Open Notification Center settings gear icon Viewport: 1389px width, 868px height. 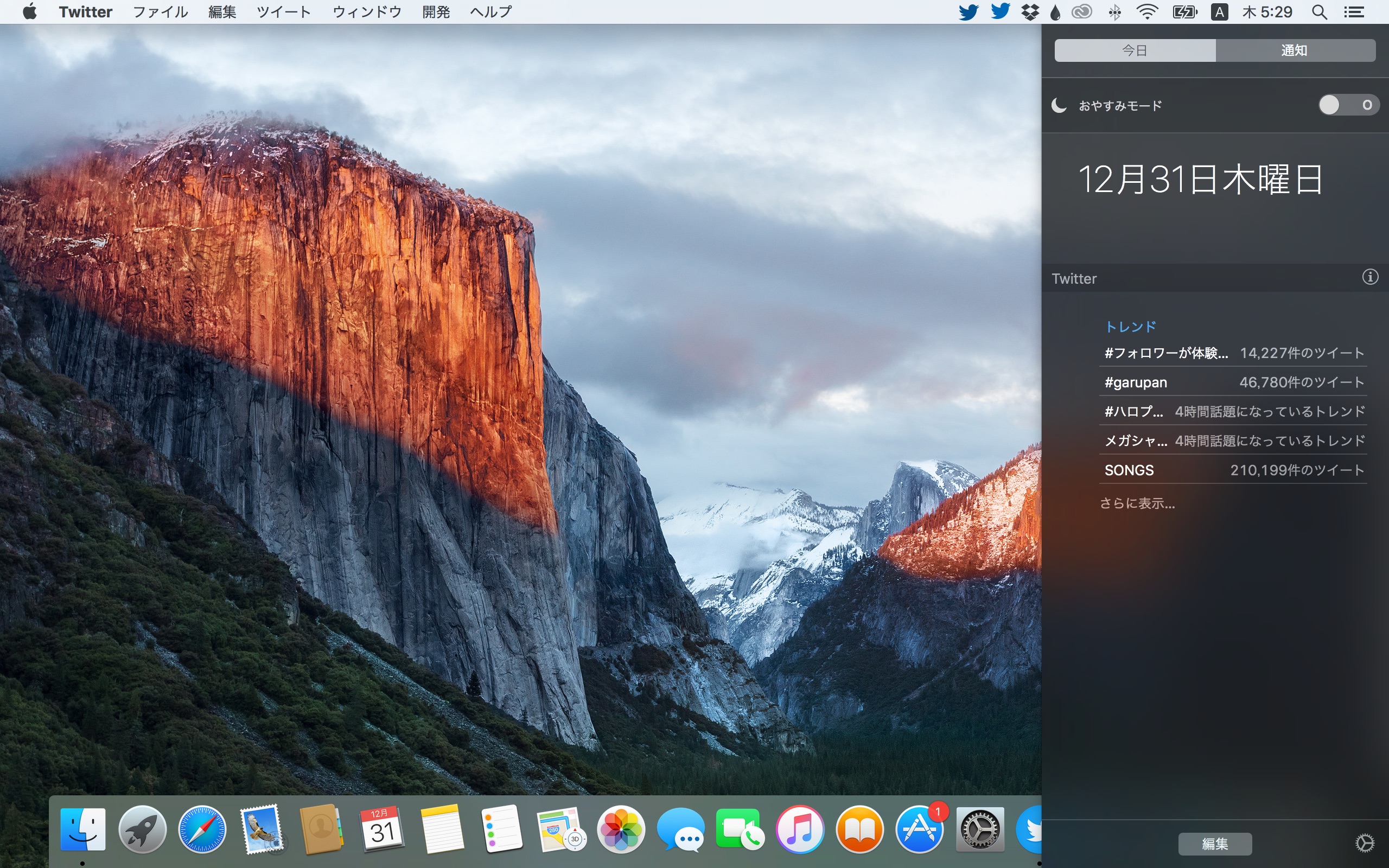point(1365,843)
